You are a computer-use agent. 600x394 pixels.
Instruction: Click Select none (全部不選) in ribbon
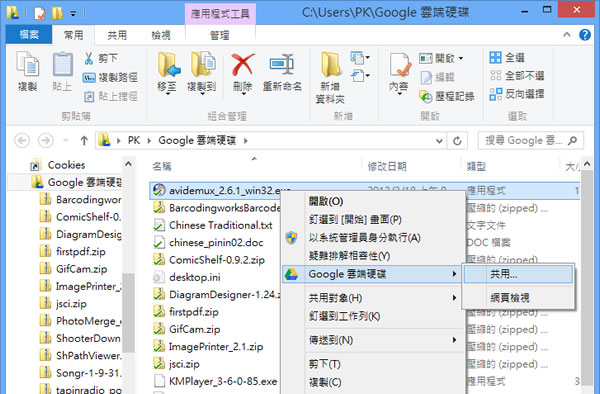[517, 76]
